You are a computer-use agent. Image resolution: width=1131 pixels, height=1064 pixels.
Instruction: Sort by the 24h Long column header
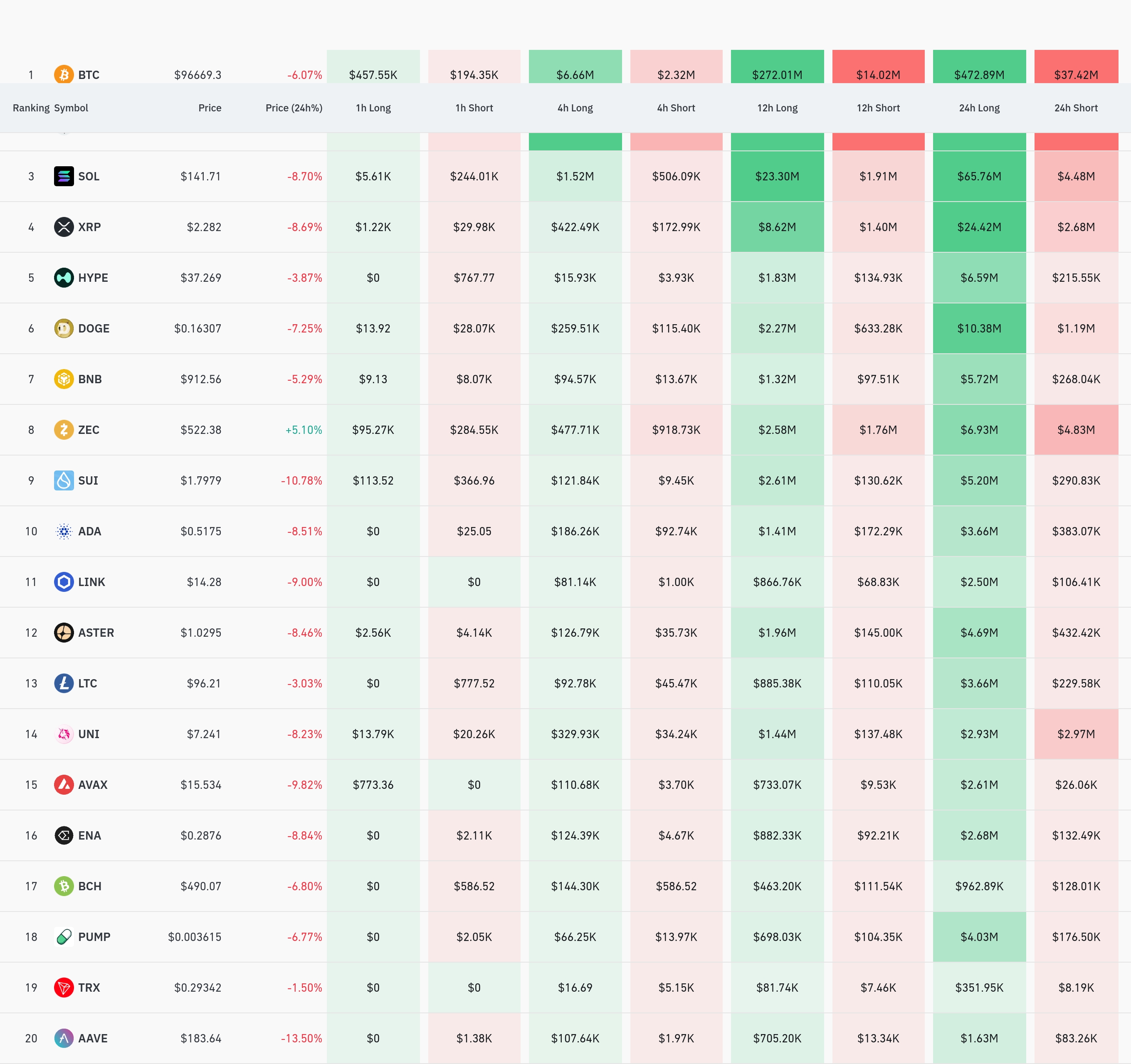point(978,108)
